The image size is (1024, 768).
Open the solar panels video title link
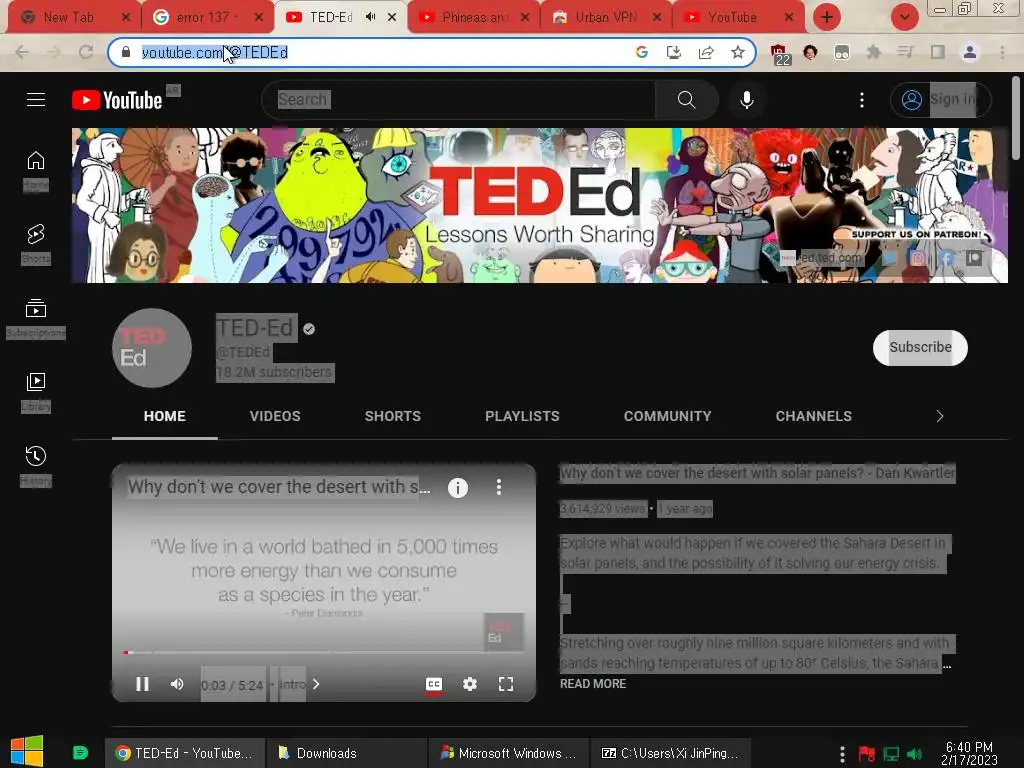(758, 473)
